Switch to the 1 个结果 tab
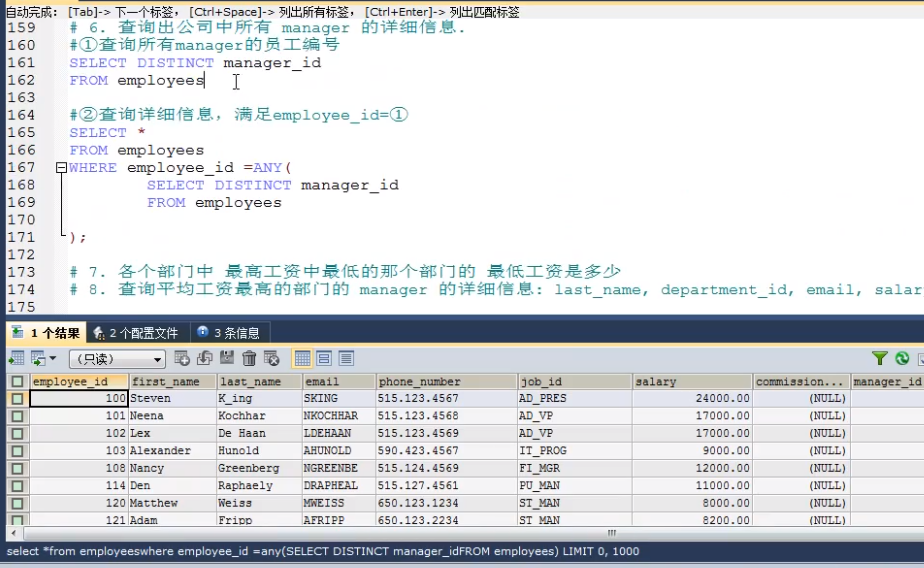Screen dimensions: 924x568 coord(47,333)
